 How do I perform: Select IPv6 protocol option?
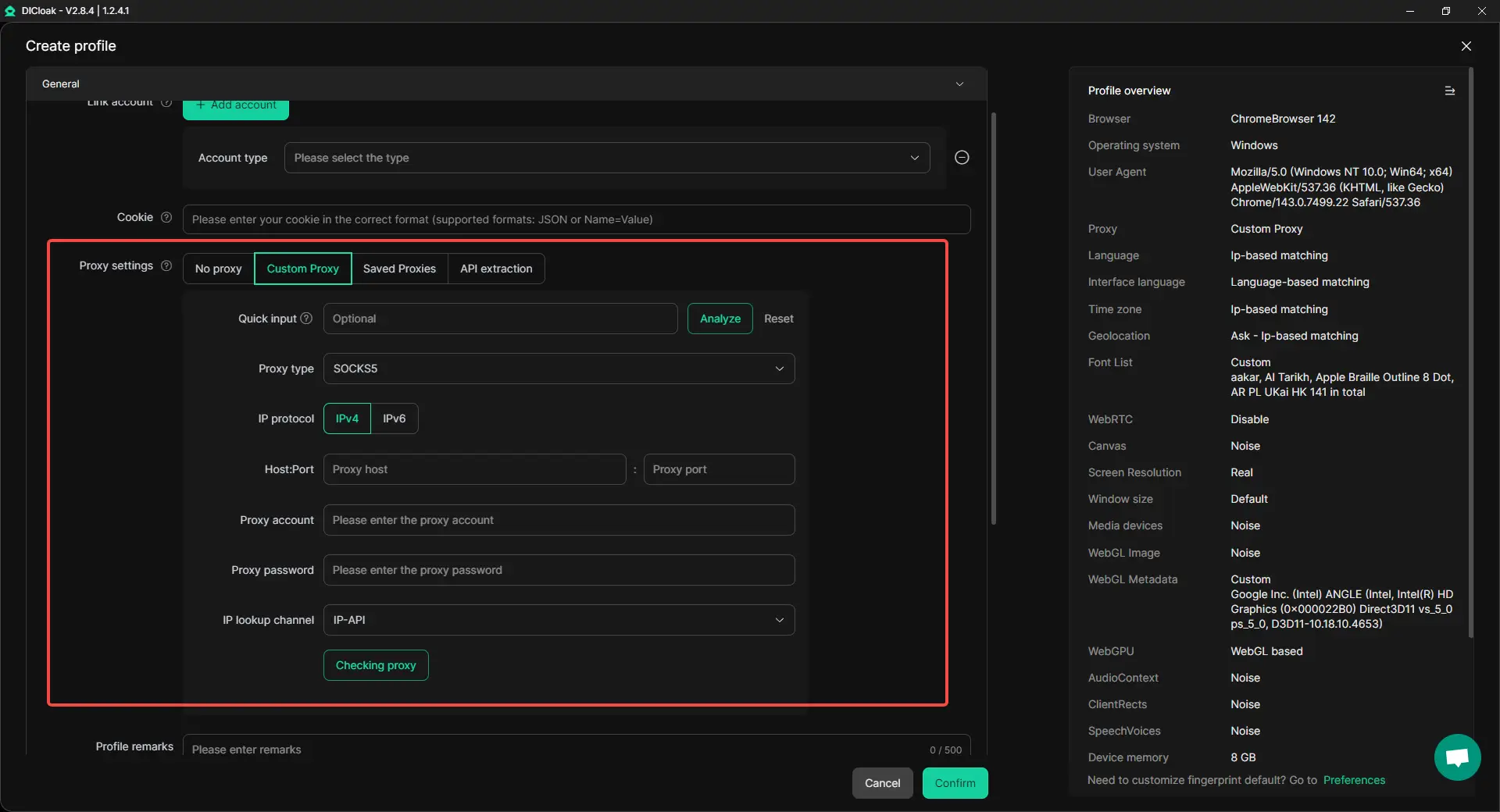pyautogui.click(x=394, y=418)
